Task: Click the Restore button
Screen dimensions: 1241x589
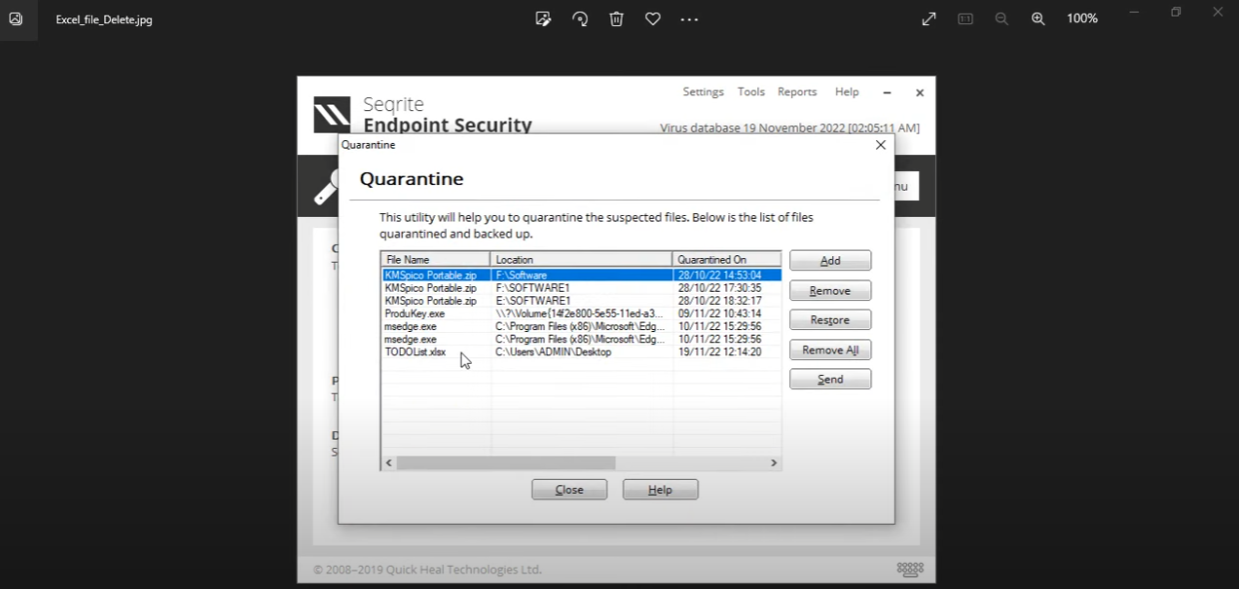Action: [x=830, y=320]
